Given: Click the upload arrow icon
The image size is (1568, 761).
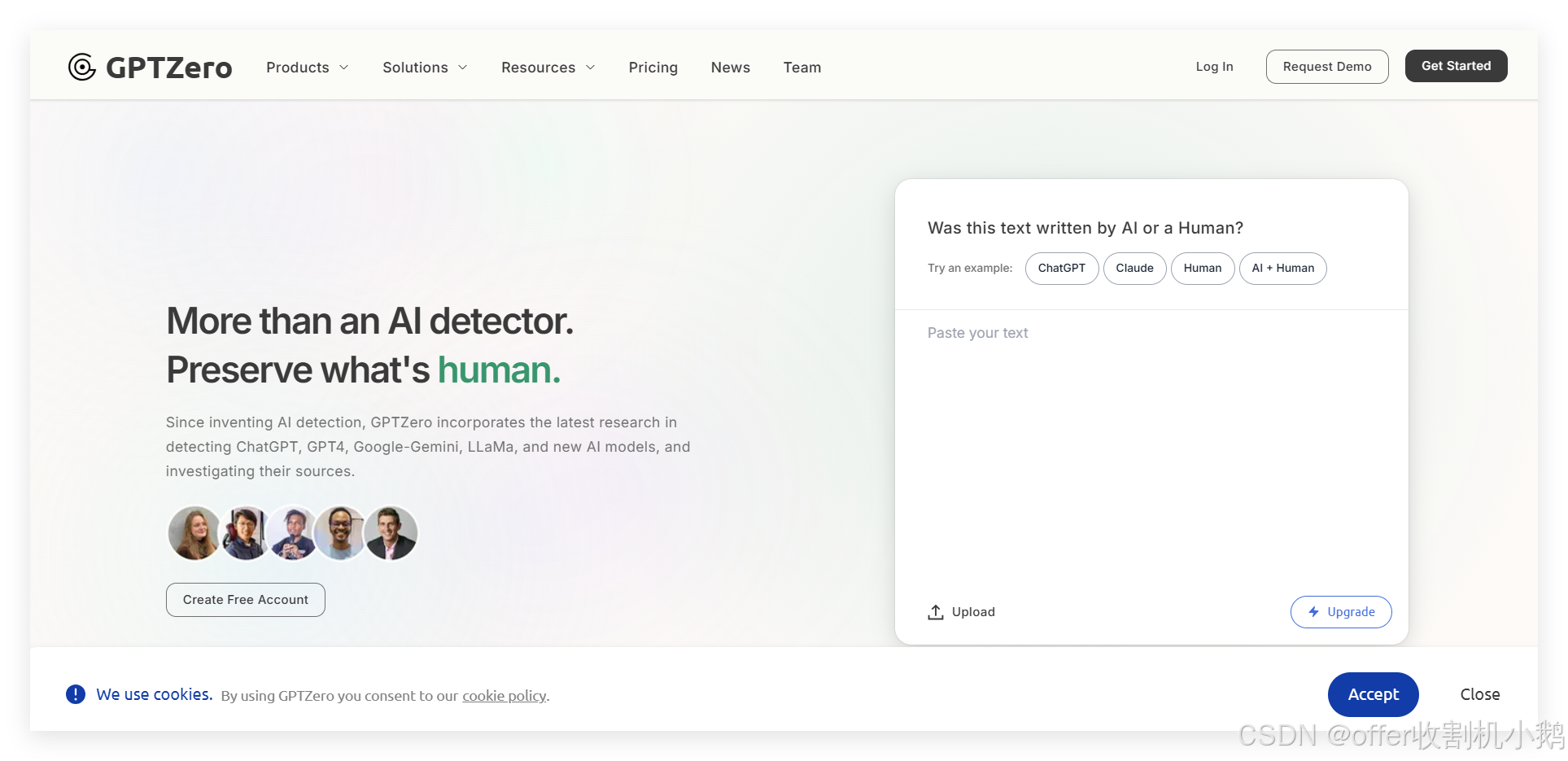Looking at the screenshot, I should (x=936, y=612).
